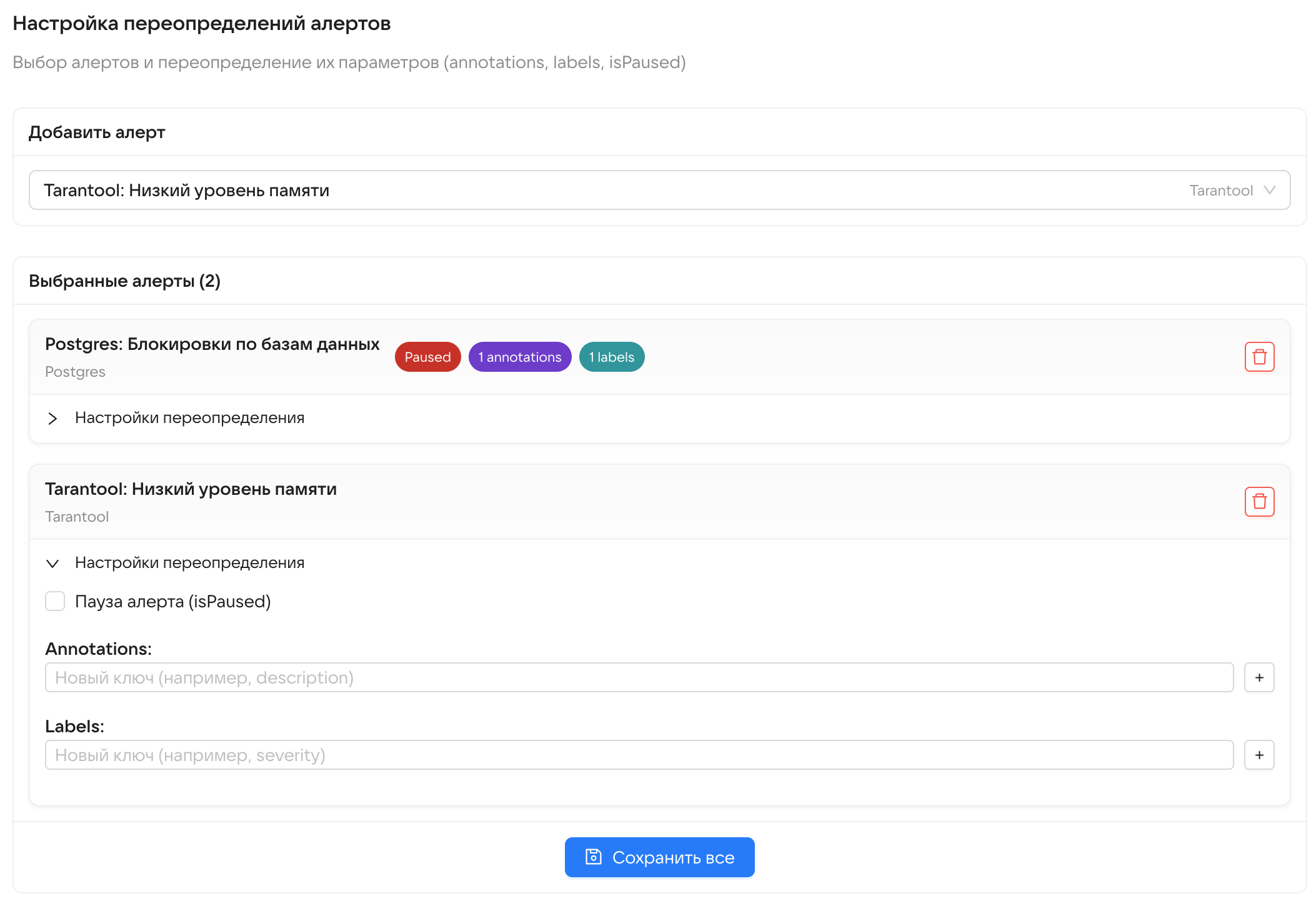Click the purple 1 annotations badge

(x=520, y=357)
